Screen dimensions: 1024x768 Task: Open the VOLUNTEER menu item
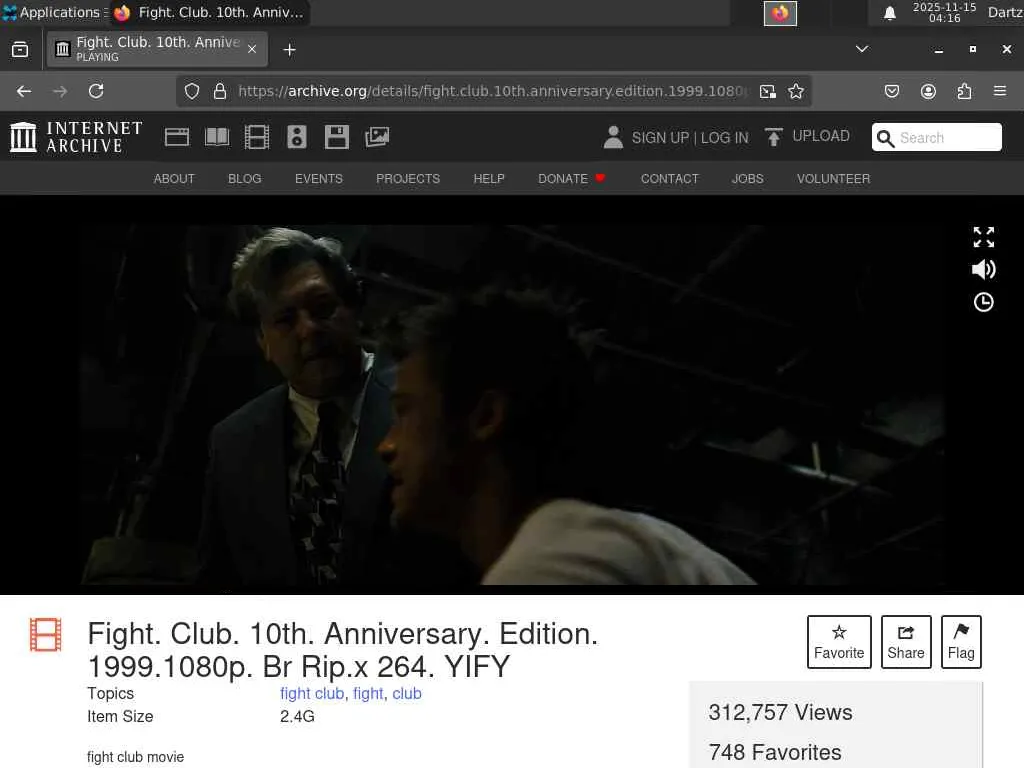pyautogui.click(x=833, y=179)
